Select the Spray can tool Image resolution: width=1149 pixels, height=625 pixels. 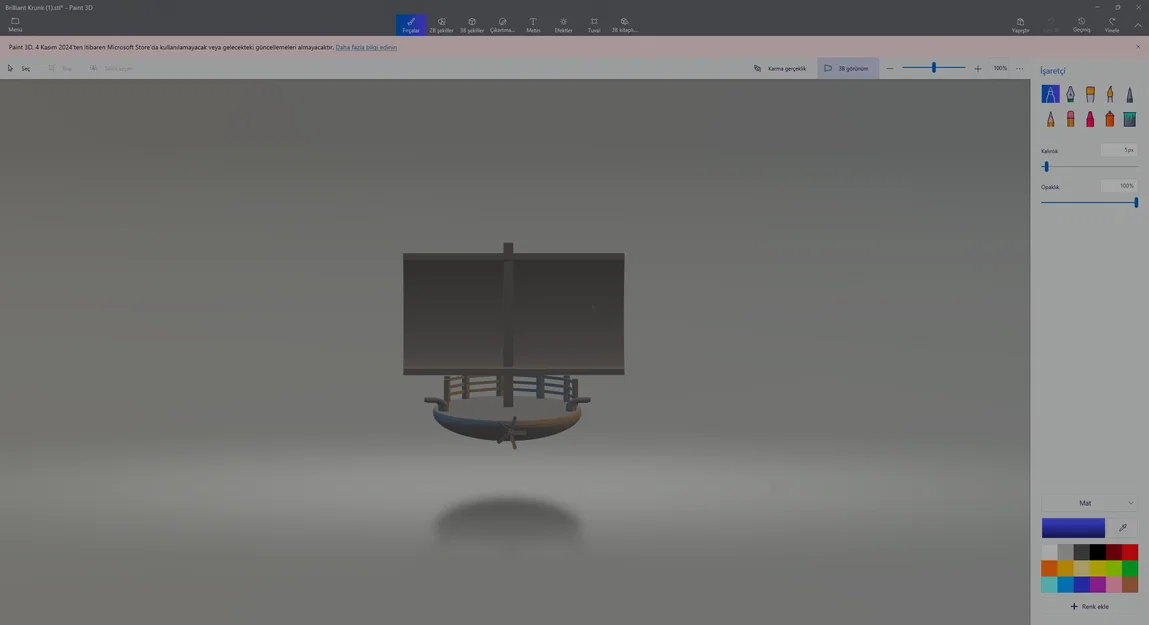[1109, 119]
